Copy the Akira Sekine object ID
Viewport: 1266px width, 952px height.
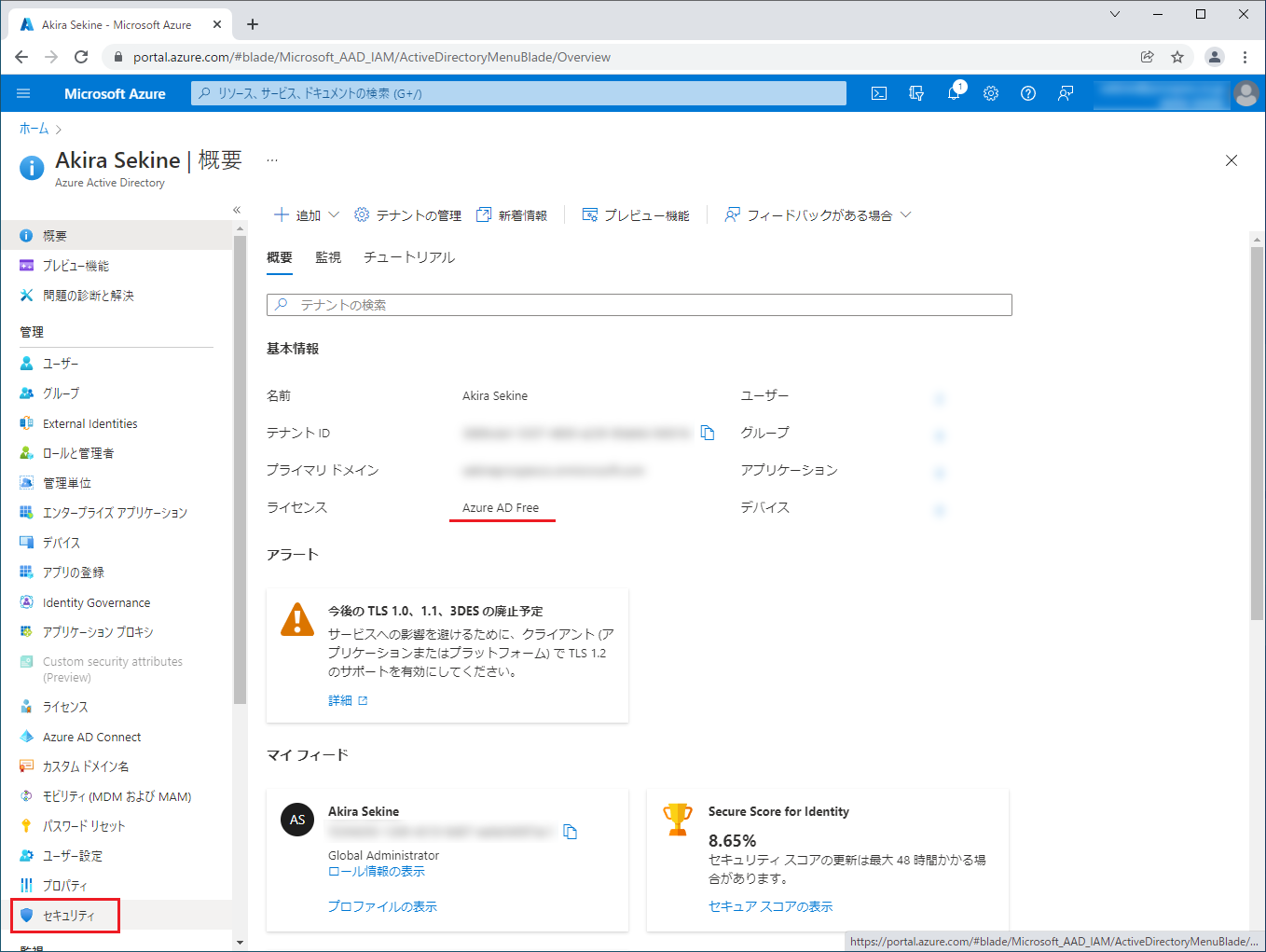pyautogui.click(x=571, y=832)
